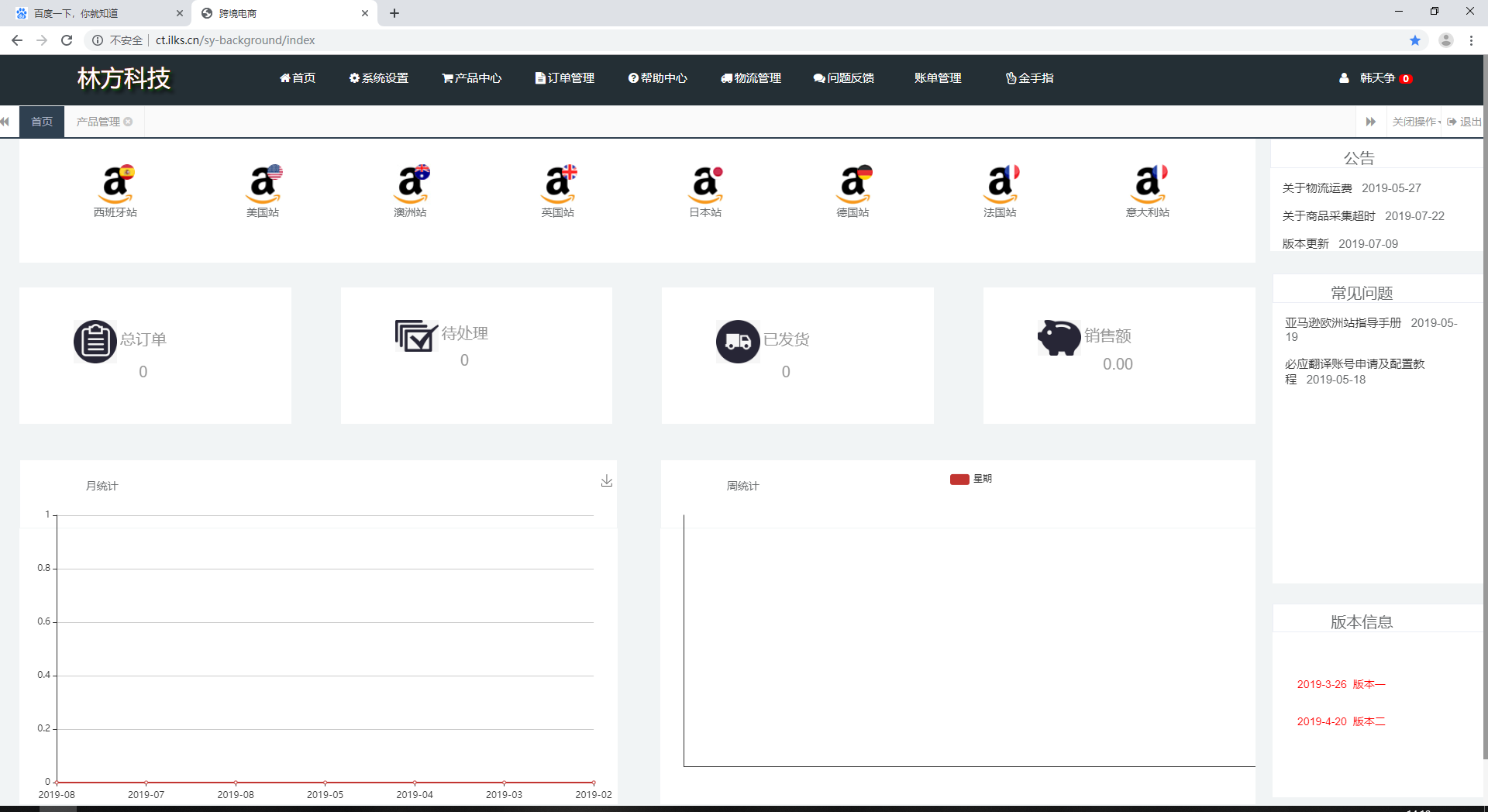Bookmark this page with the star icon

point(1415,40)
